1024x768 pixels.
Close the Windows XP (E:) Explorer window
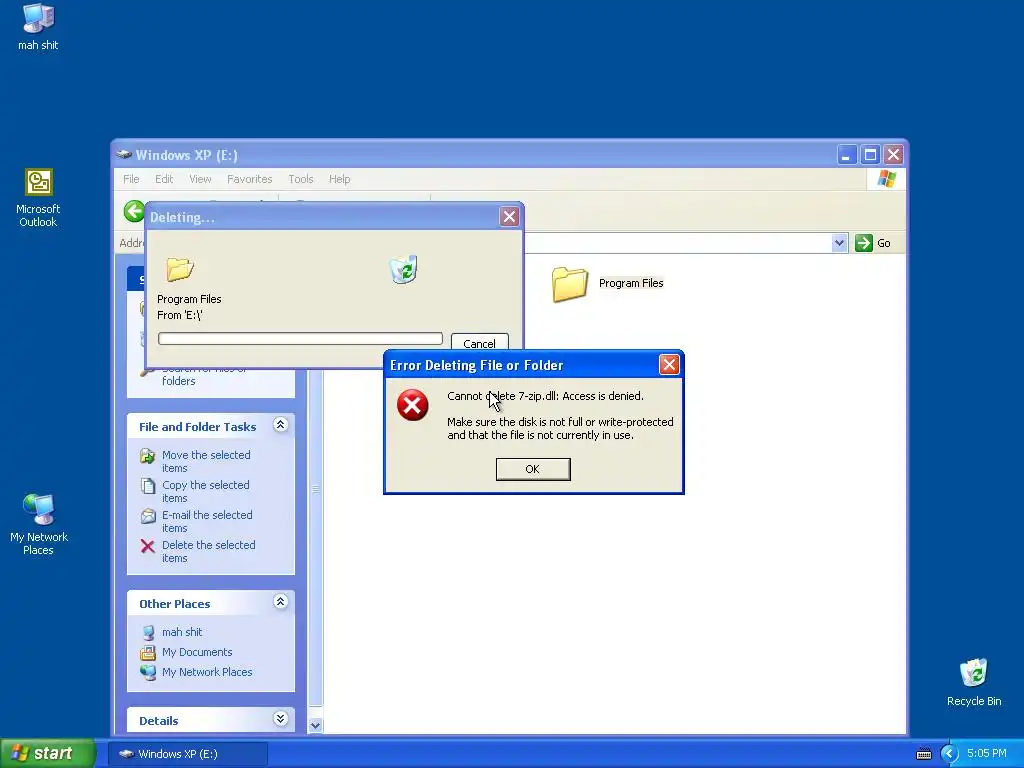click(893, 155)
